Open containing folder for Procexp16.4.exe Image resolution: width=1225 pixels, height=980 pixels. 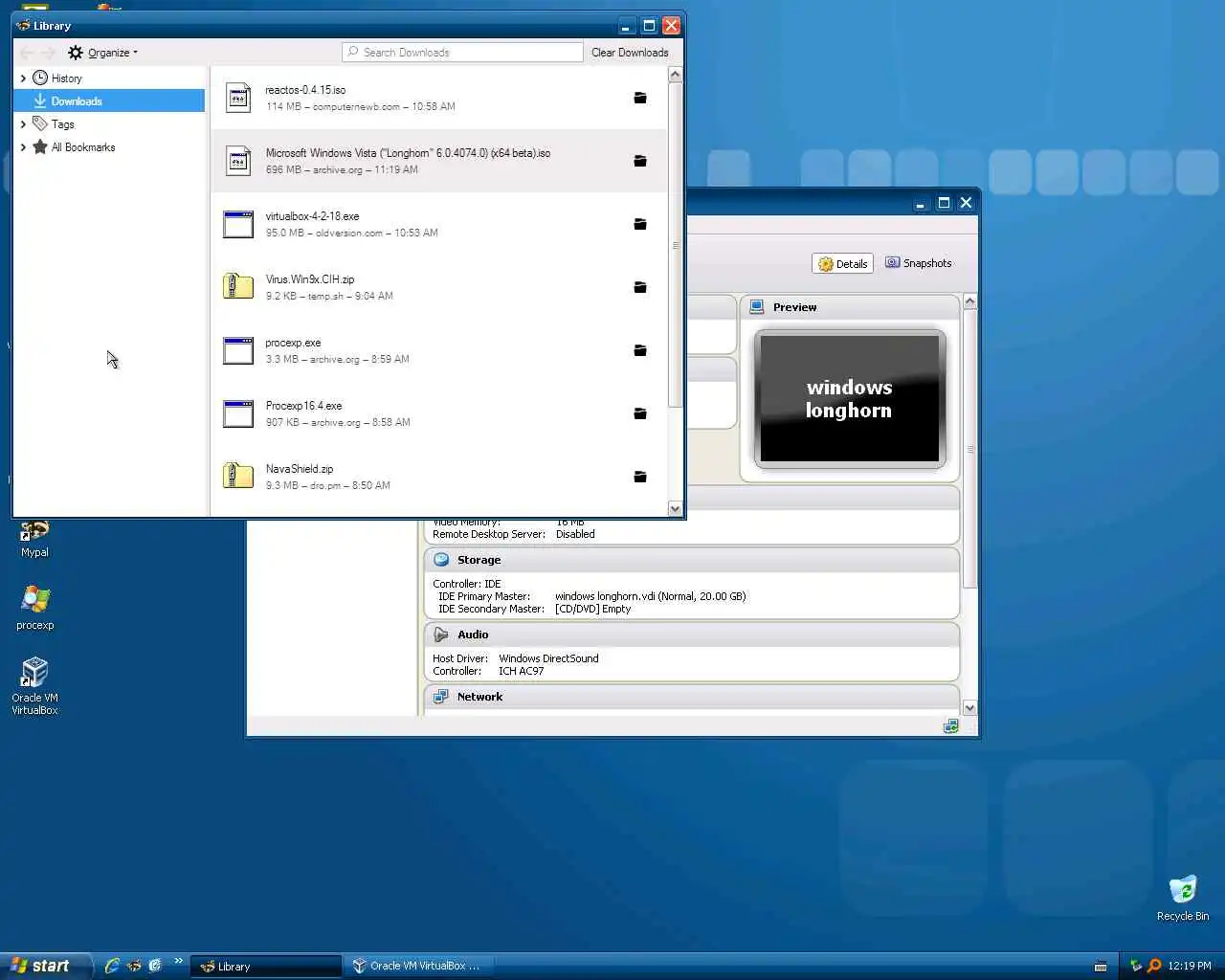(640, 413)
